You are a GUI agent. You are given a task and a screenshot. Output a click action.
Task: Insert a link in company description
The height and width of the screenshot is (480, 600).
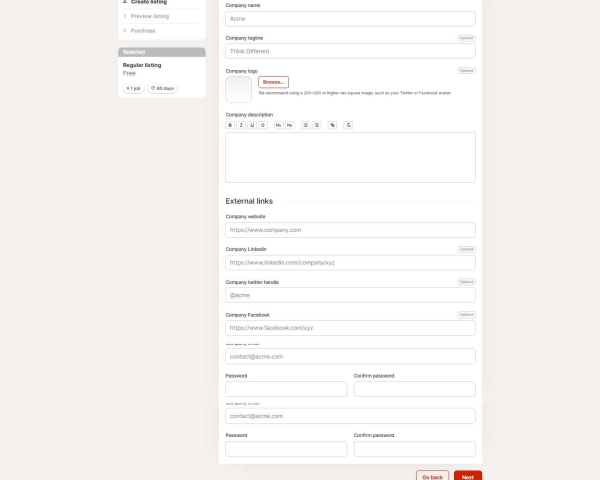point(332,125)
